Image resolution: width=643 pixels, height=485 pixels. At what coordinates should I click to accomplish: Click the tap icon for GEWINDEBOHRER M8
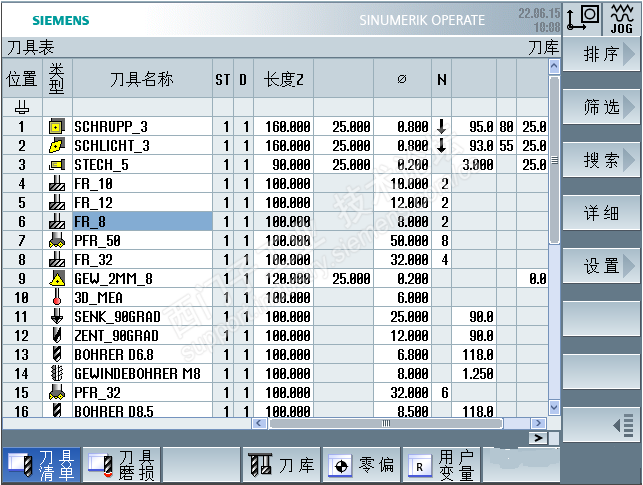[57, 373]
